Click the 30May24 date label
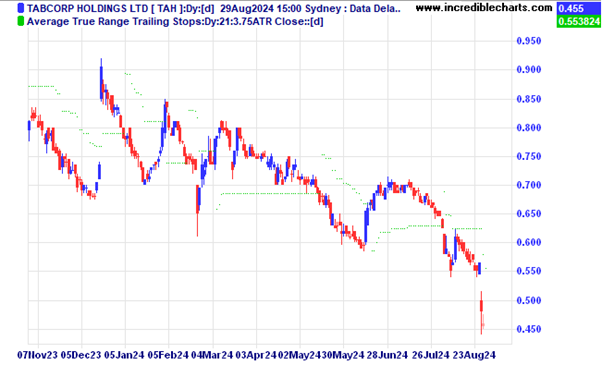The width and height of the screenshot is (602, 365). [342, 355]
